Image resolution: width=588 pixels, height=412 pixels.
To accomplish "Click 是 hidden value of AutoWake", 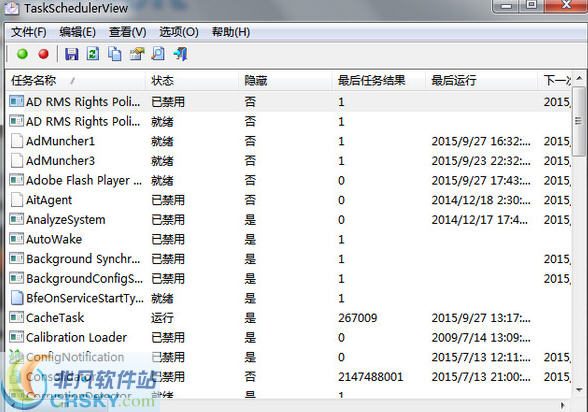I will pos(250,239).
